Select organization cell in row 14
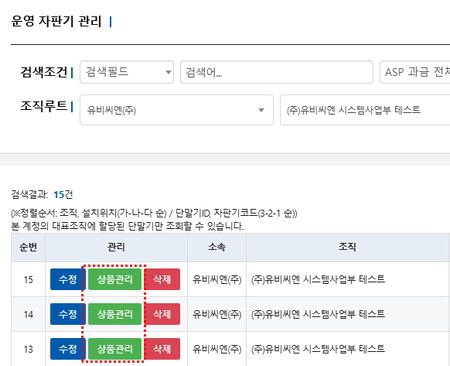 tap(348, 314)
